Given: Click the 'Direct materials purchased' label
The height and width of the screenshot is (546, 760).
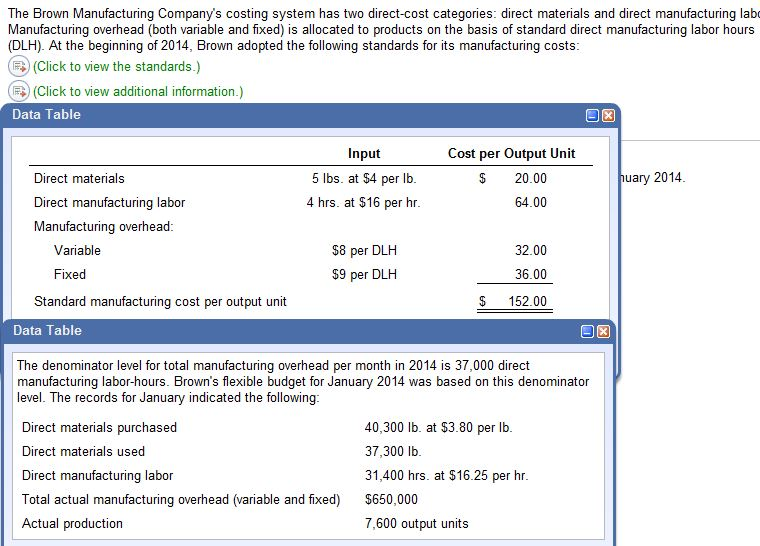Looking at the screenshot, I should pyautogui.click(x=99, y=427).
